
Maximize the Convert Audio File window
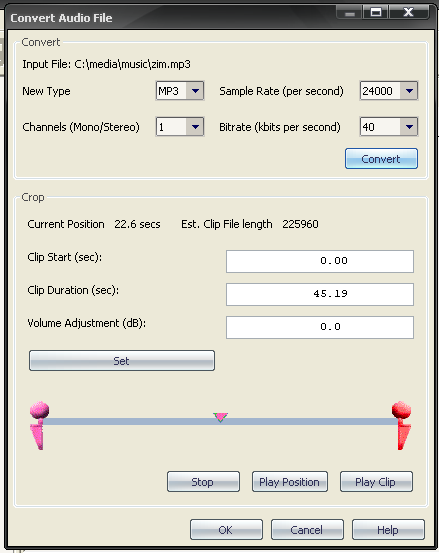tap(376, 13)
